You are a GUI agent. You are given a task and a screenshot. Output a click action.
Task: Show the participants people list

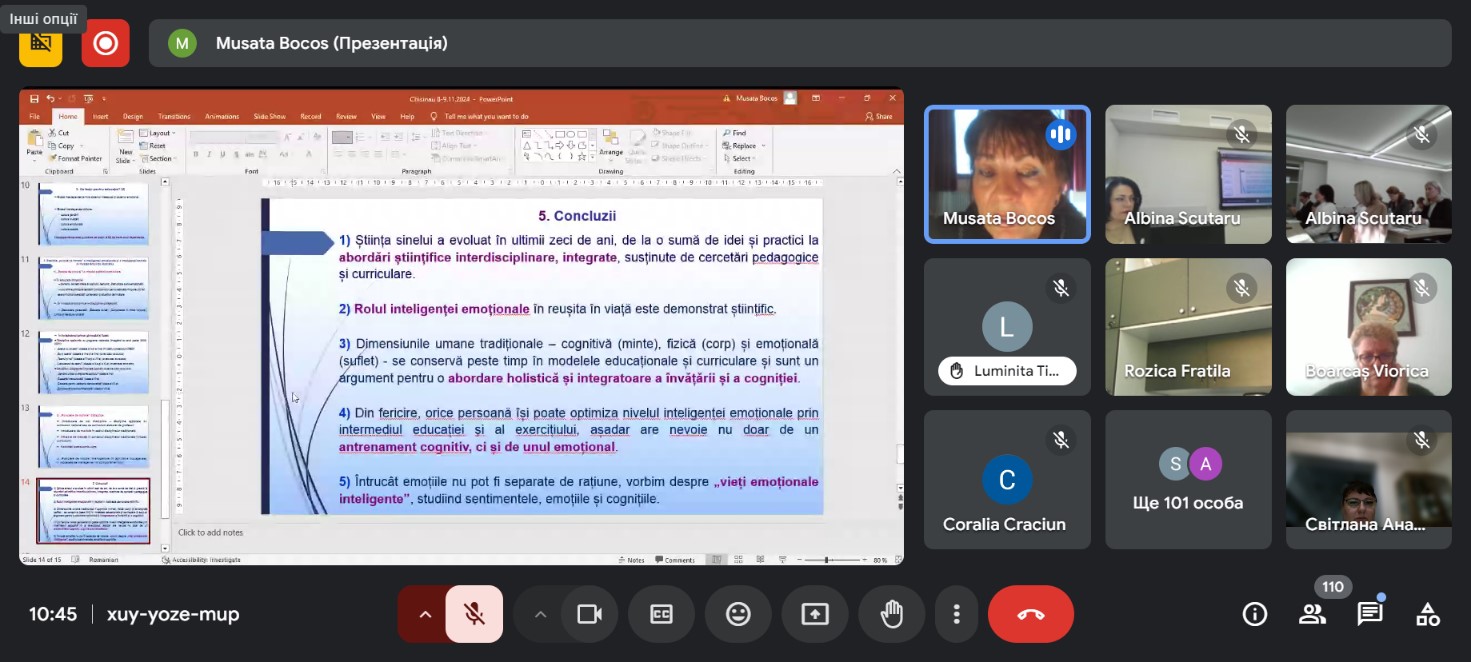pos(1311,614)
